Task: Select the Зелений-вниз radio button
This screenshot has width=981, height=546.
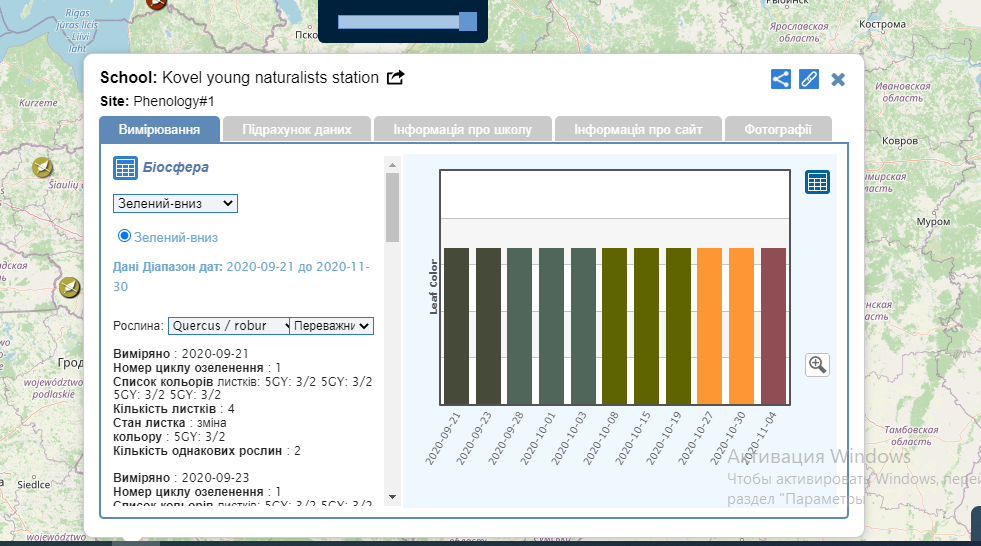Action: [x=125, y=236]
